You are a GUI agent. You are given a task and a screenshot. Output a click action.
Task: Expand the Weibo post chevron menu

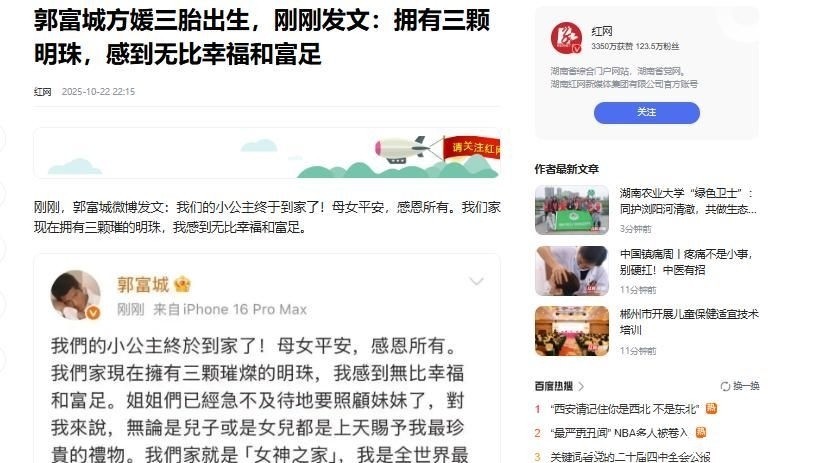[x=476, y=281]
